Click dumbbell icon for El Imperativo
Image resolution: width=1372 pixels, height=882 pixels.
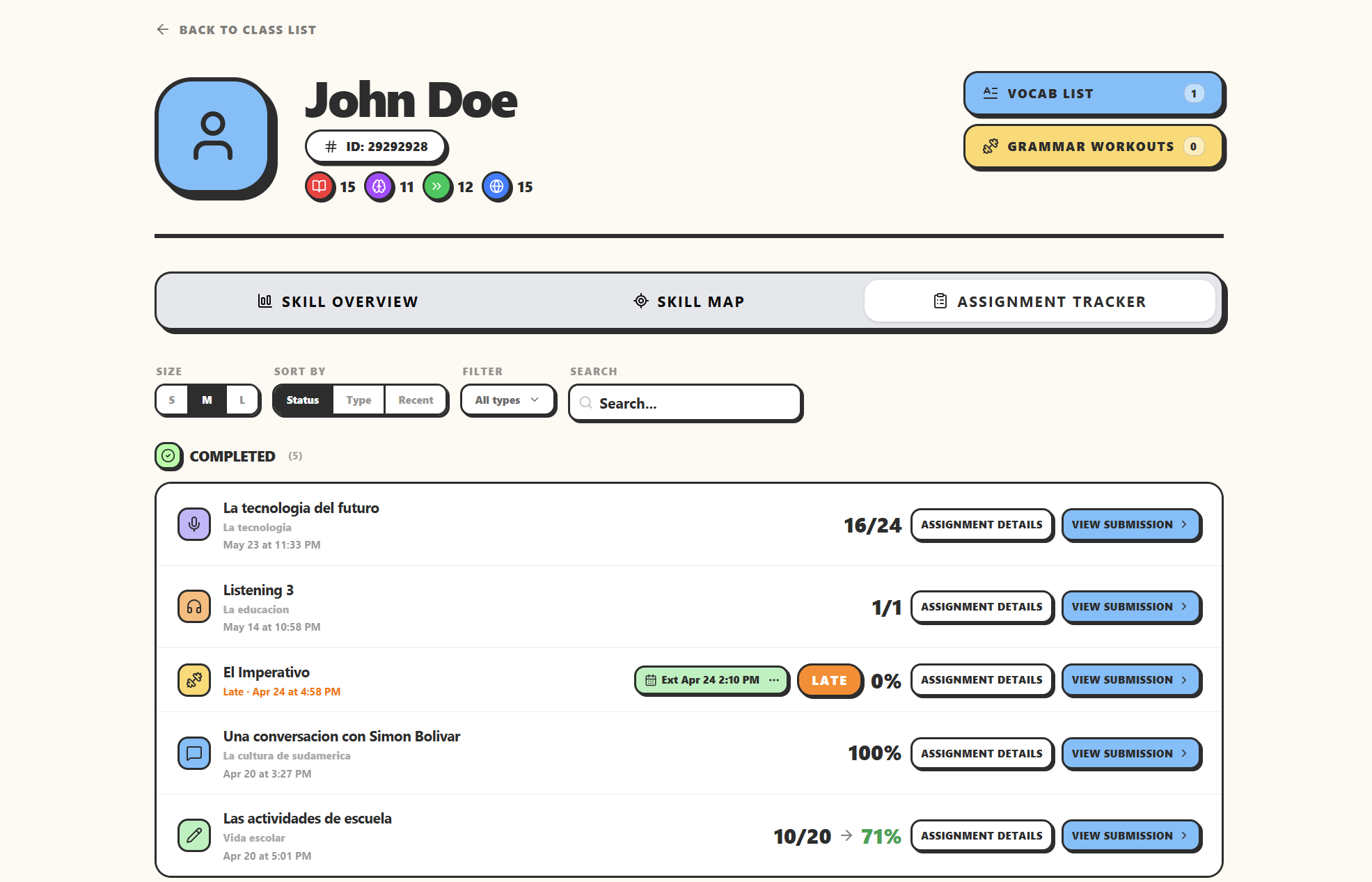tap(194, 680)
